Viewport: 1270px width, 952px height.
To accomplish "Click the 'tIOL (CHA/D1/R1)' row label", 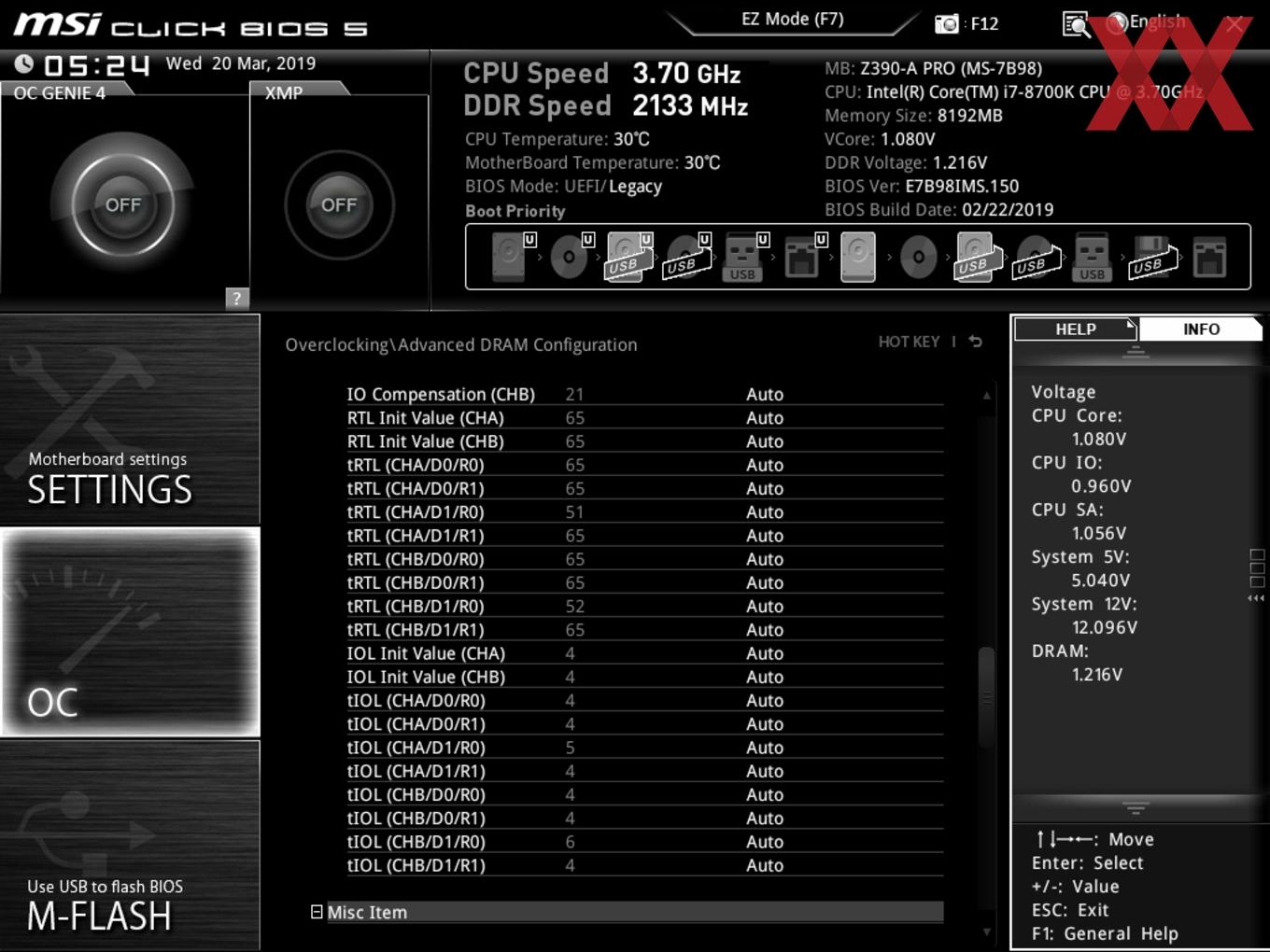I will point(416,771).
